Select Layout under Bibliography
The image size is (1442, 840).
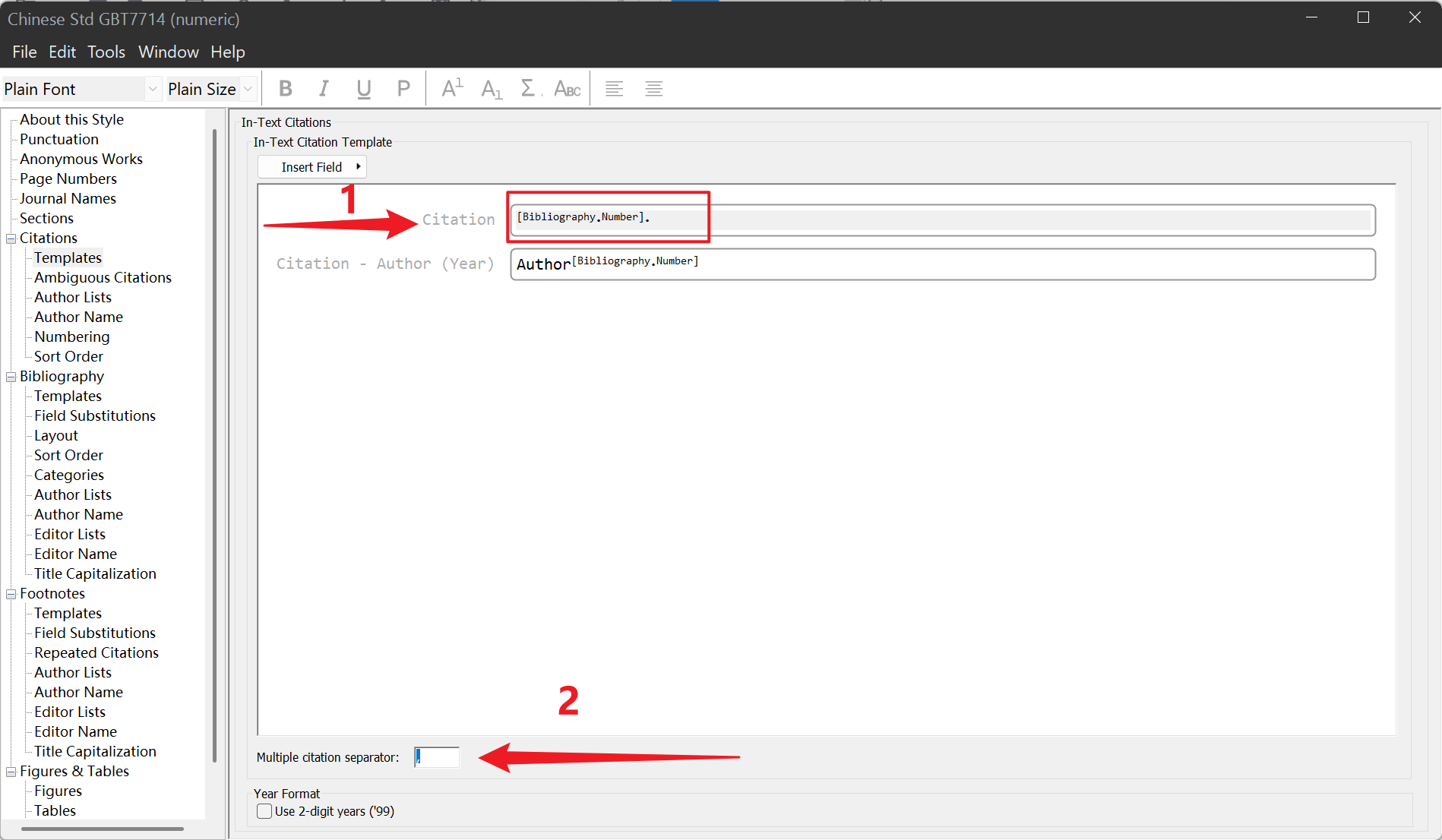56,435
